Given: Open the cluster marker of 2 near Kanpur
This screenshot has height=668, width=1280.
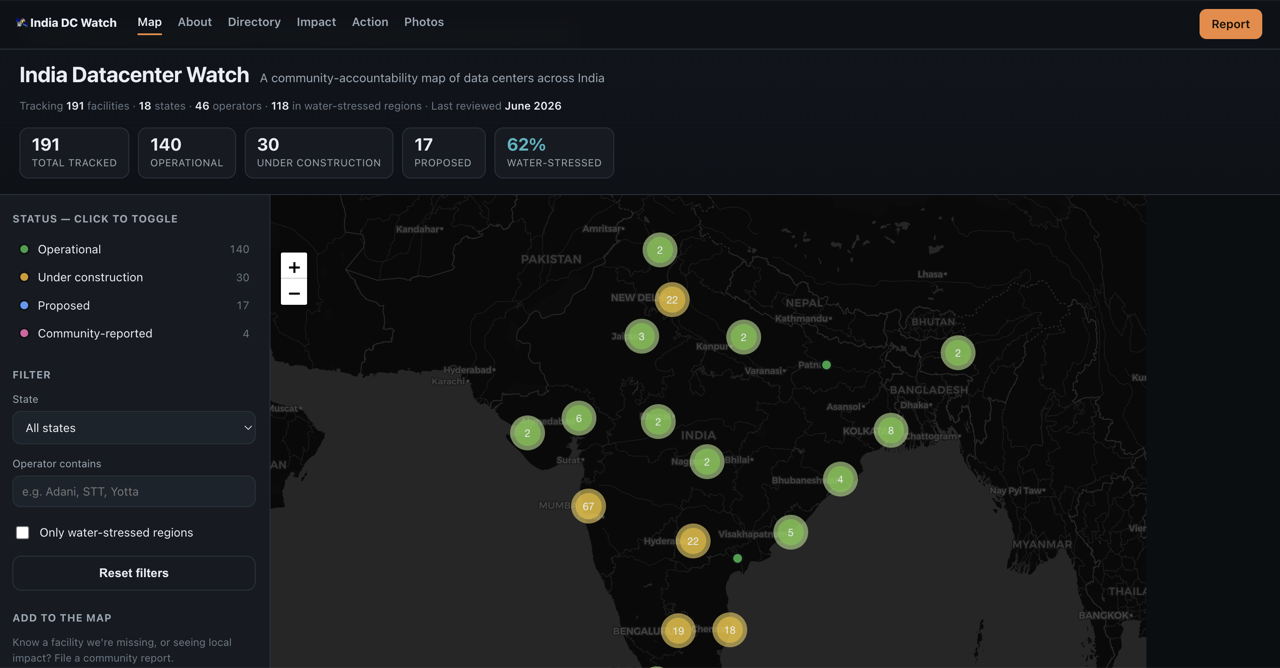Looking at the screenshot, I should [743, 337].
